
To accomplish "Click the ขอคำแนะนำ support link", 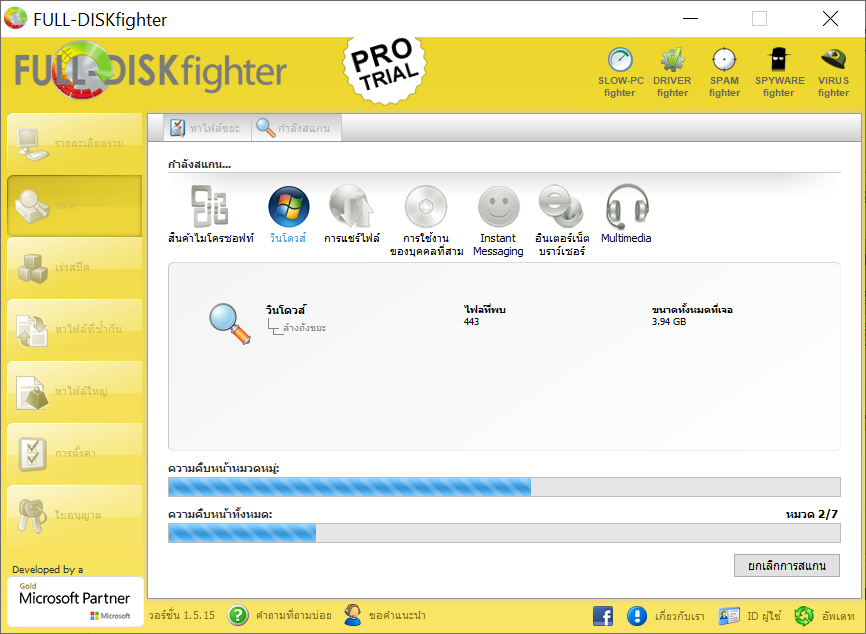I will pos(384,615).
